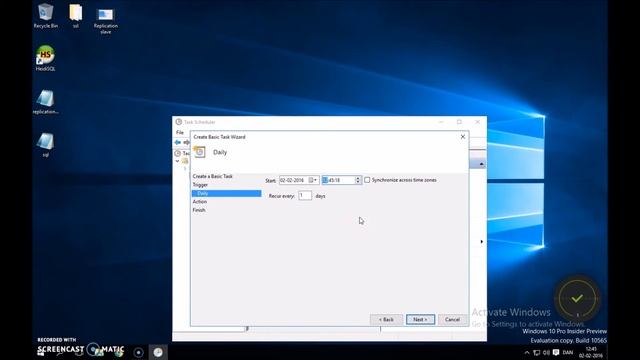The width and height of the screenshot is (640, 360).
Task: Close the Create Basic Task Wizard
Action: coord(463,137)
